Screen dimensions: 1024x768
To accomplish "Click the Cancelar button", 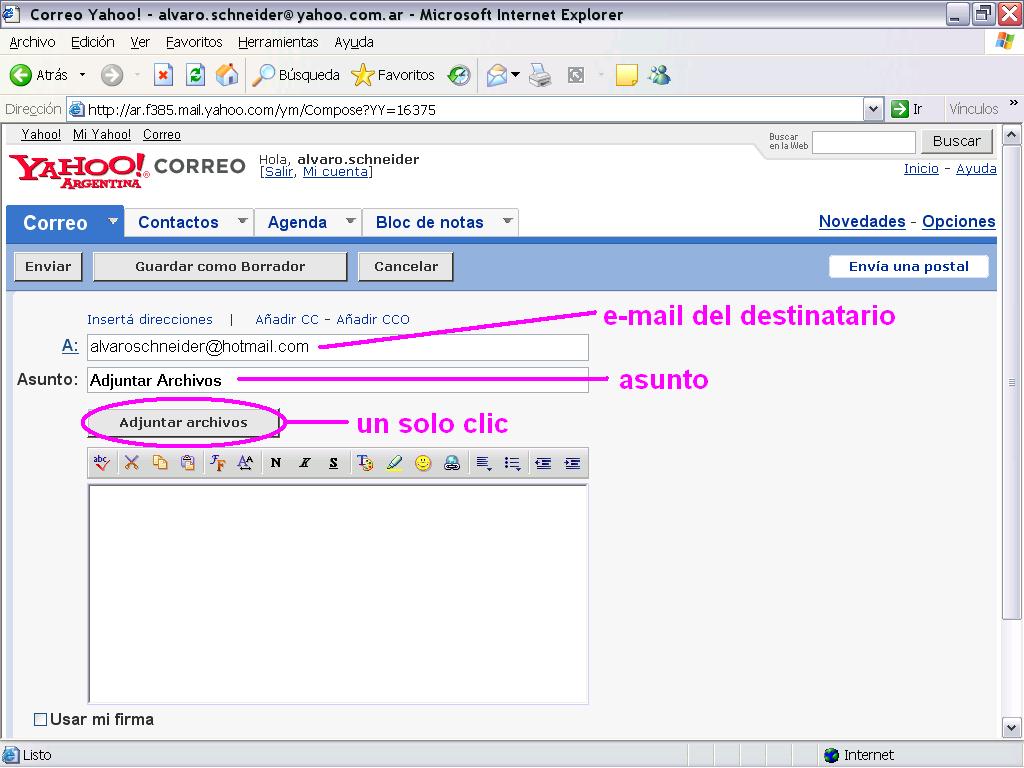I will click(x=406, y=266).
